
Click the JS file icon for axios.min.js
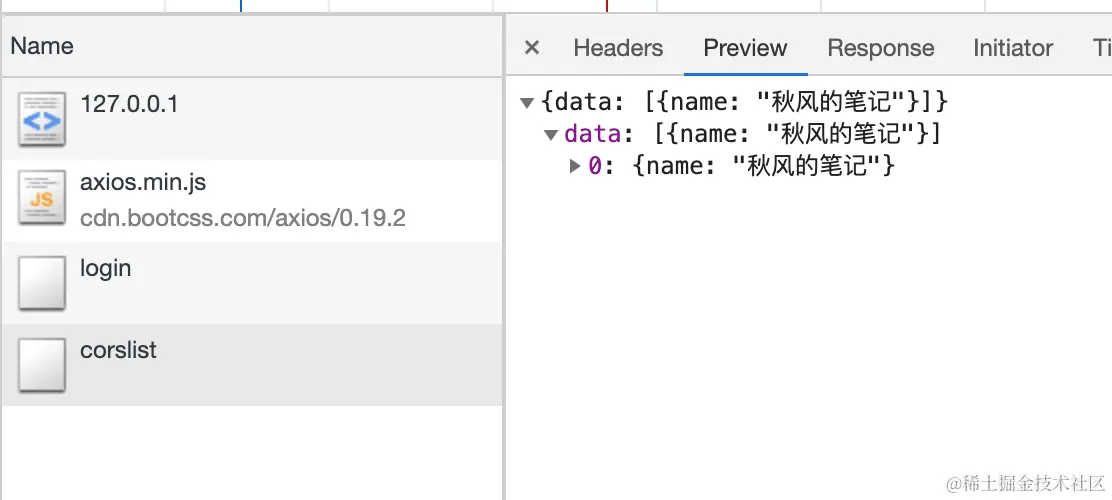point(42,198)
